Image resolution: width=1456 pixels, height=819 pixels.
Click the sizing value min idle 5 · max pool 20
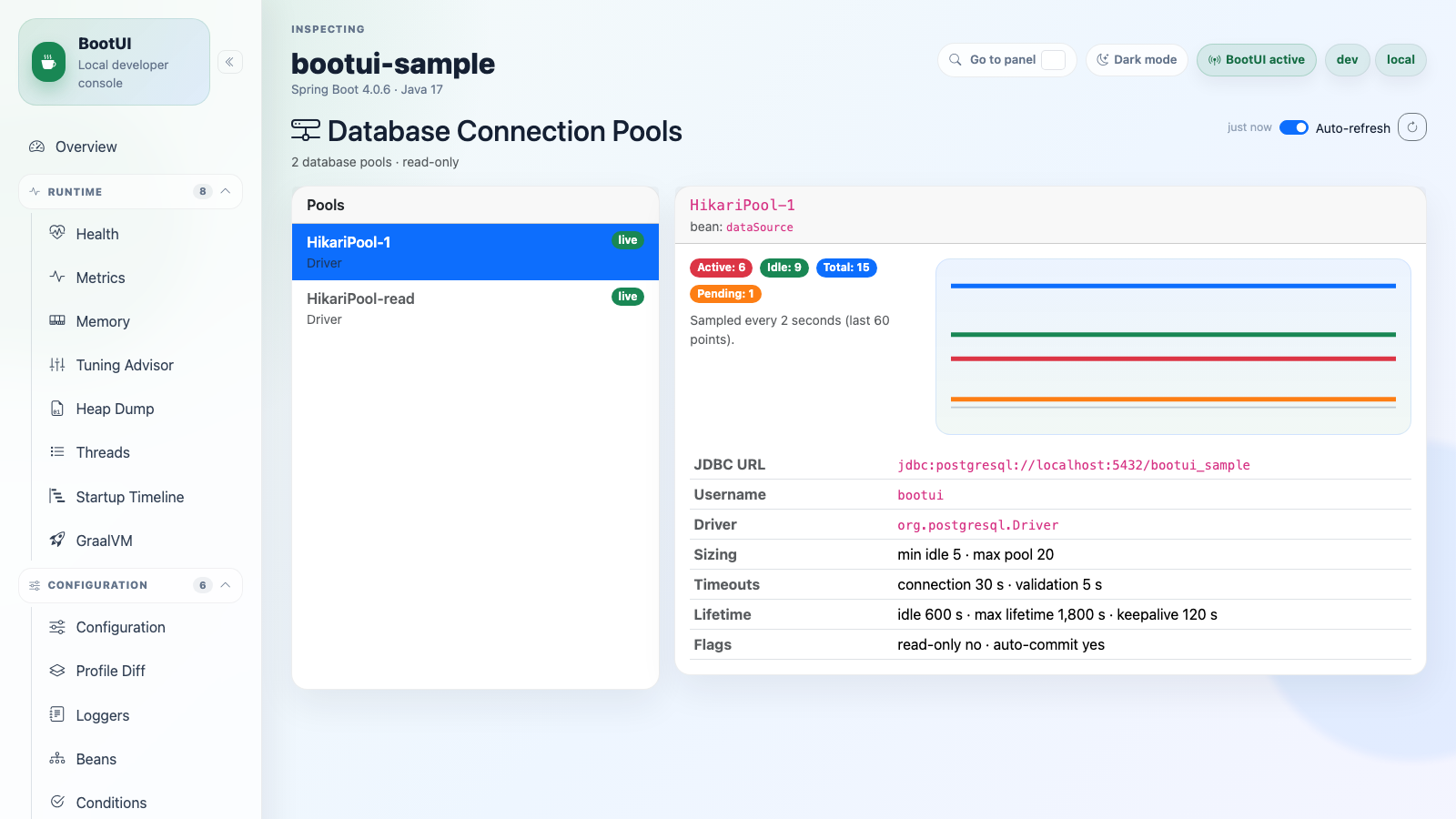[976, 554]
